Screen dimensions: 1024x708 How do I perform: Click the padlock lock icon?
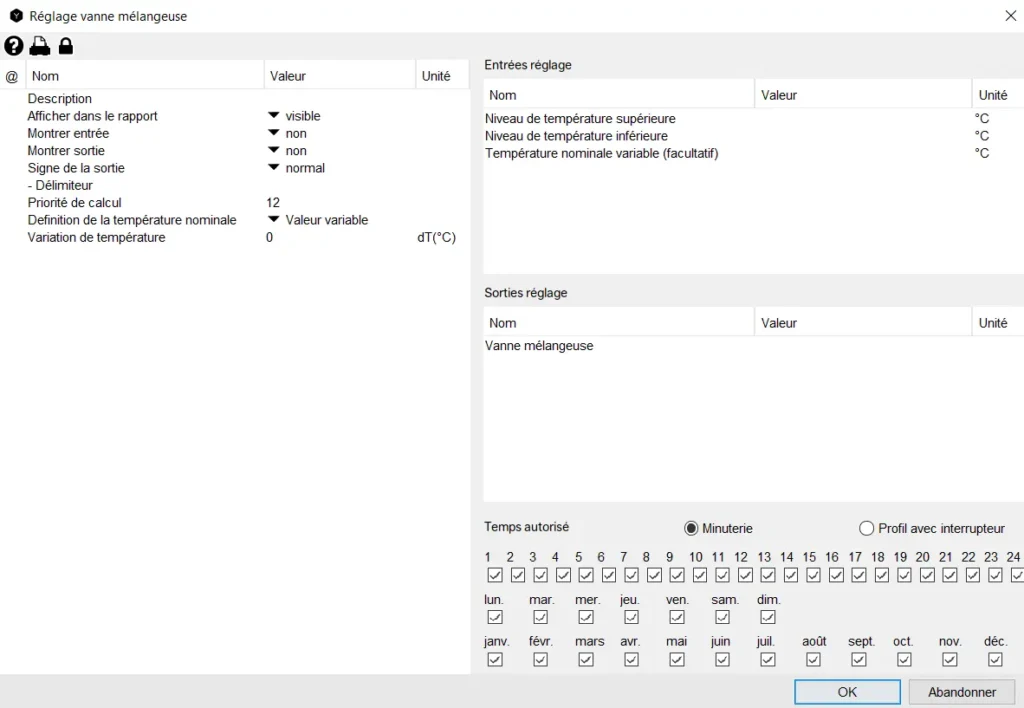66,46
